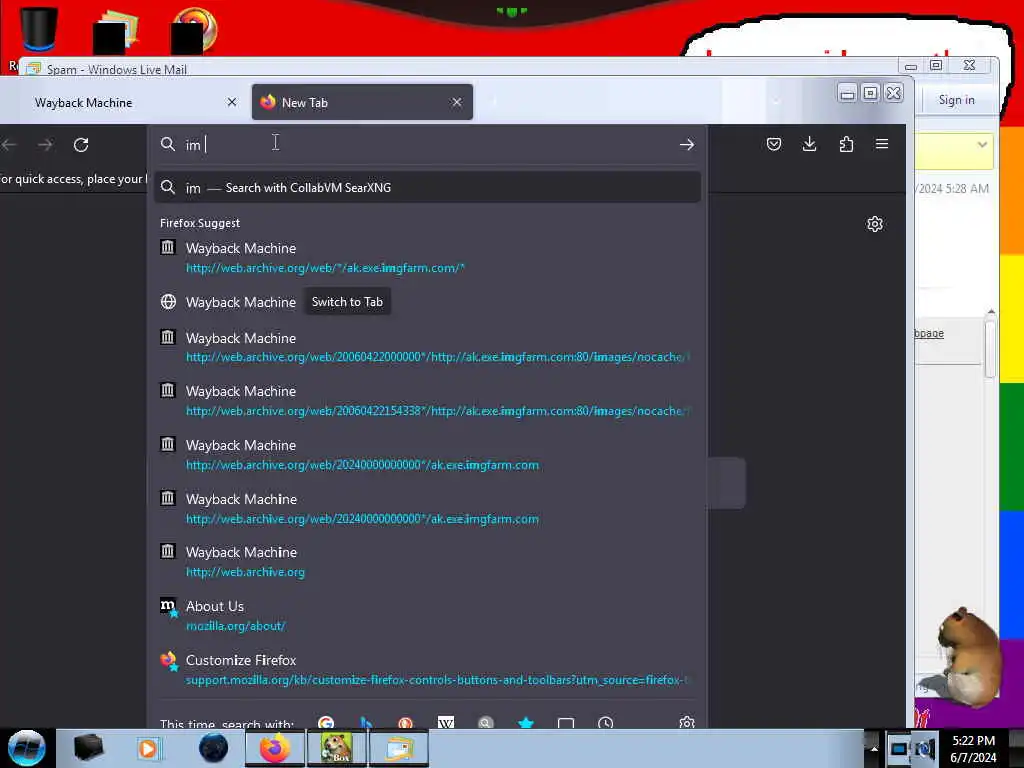Close the Wayback Machine tab
1024x768 pixels.
pos(232,103)
